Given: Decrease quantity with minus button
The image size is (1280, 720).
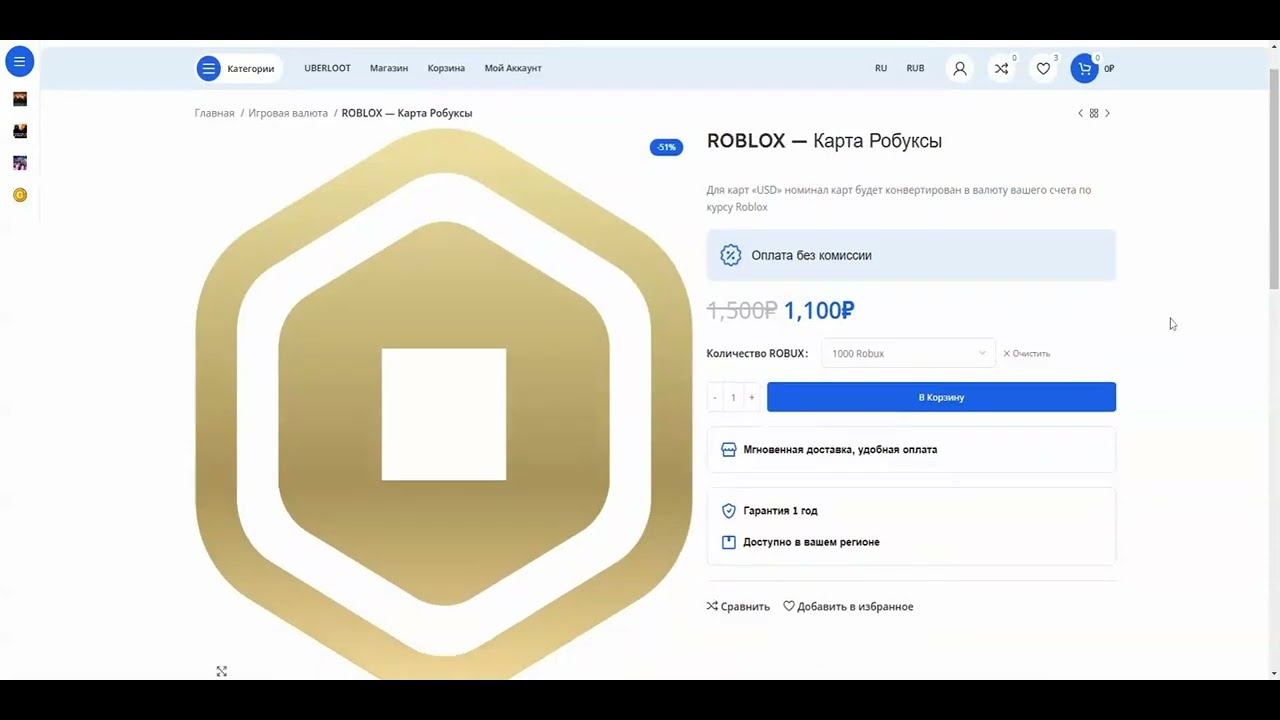Looking at the screenshot, I should (715, 397).
